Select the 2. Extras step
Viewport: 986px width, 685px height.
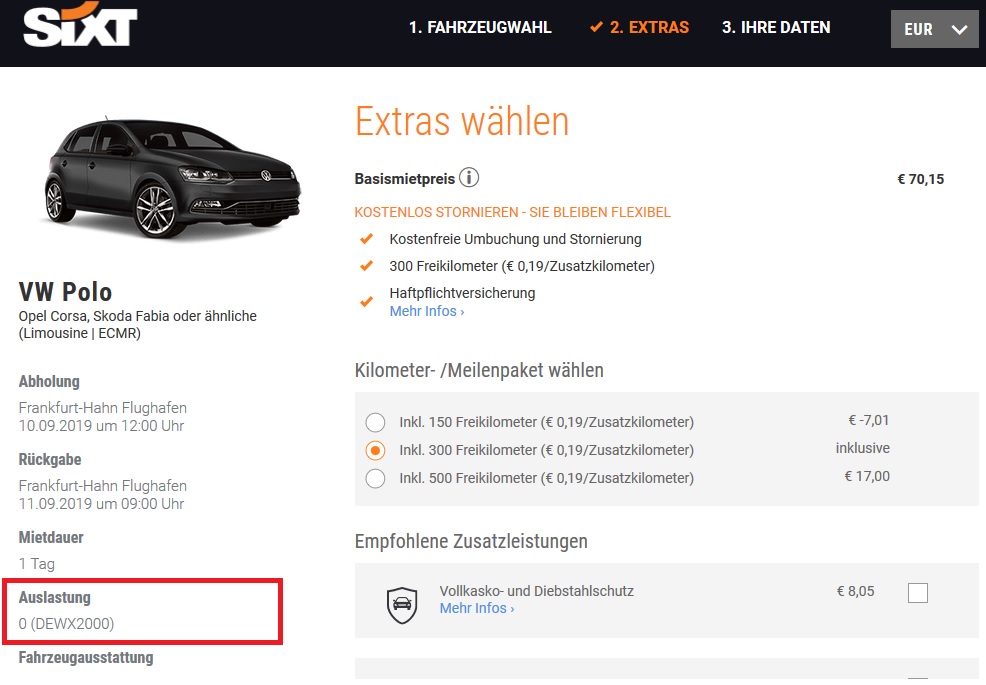tap(640, 28)
